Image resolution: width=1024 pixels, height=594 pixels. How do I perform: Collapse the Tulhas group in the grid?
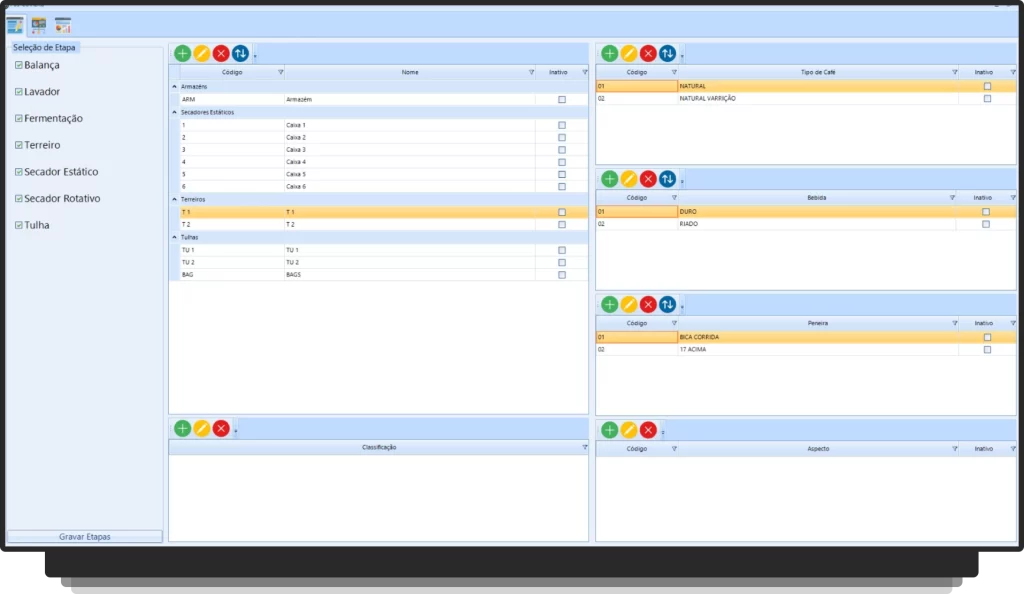coord(175,237)
